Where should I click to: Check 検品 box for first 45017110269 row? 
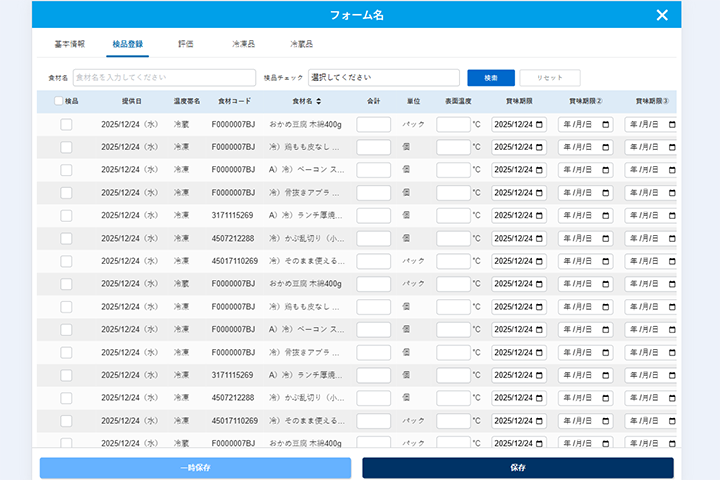tap(66, 261)
